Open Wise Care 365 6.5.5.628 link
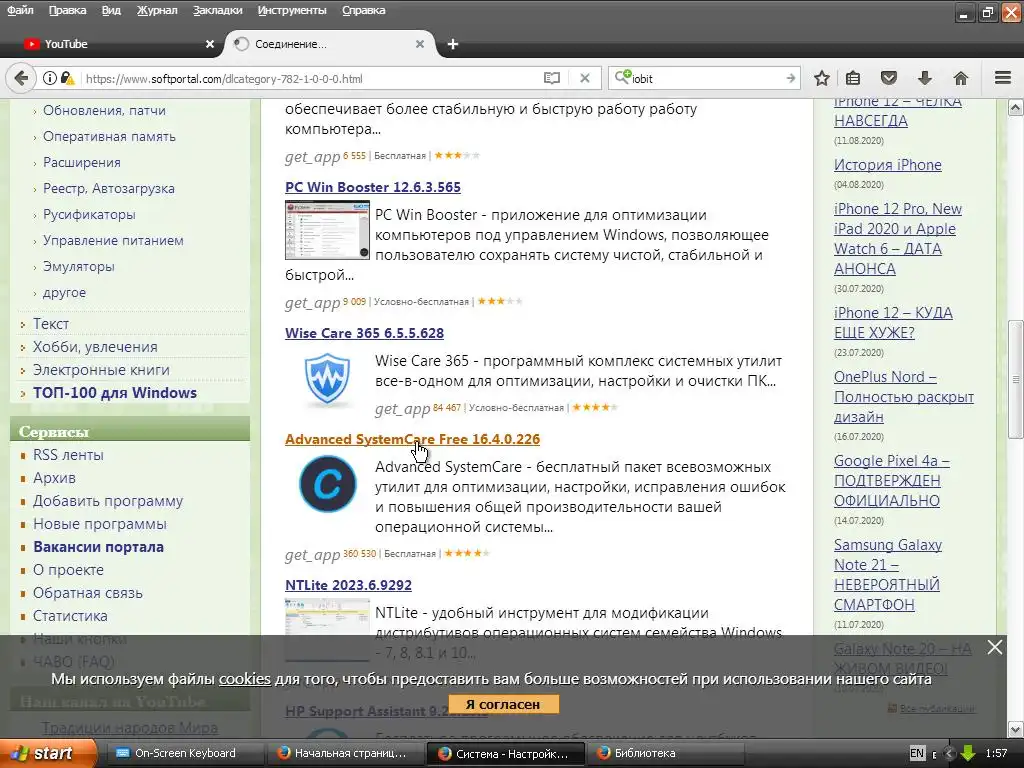1024x768 pixels. click(364, 333)
